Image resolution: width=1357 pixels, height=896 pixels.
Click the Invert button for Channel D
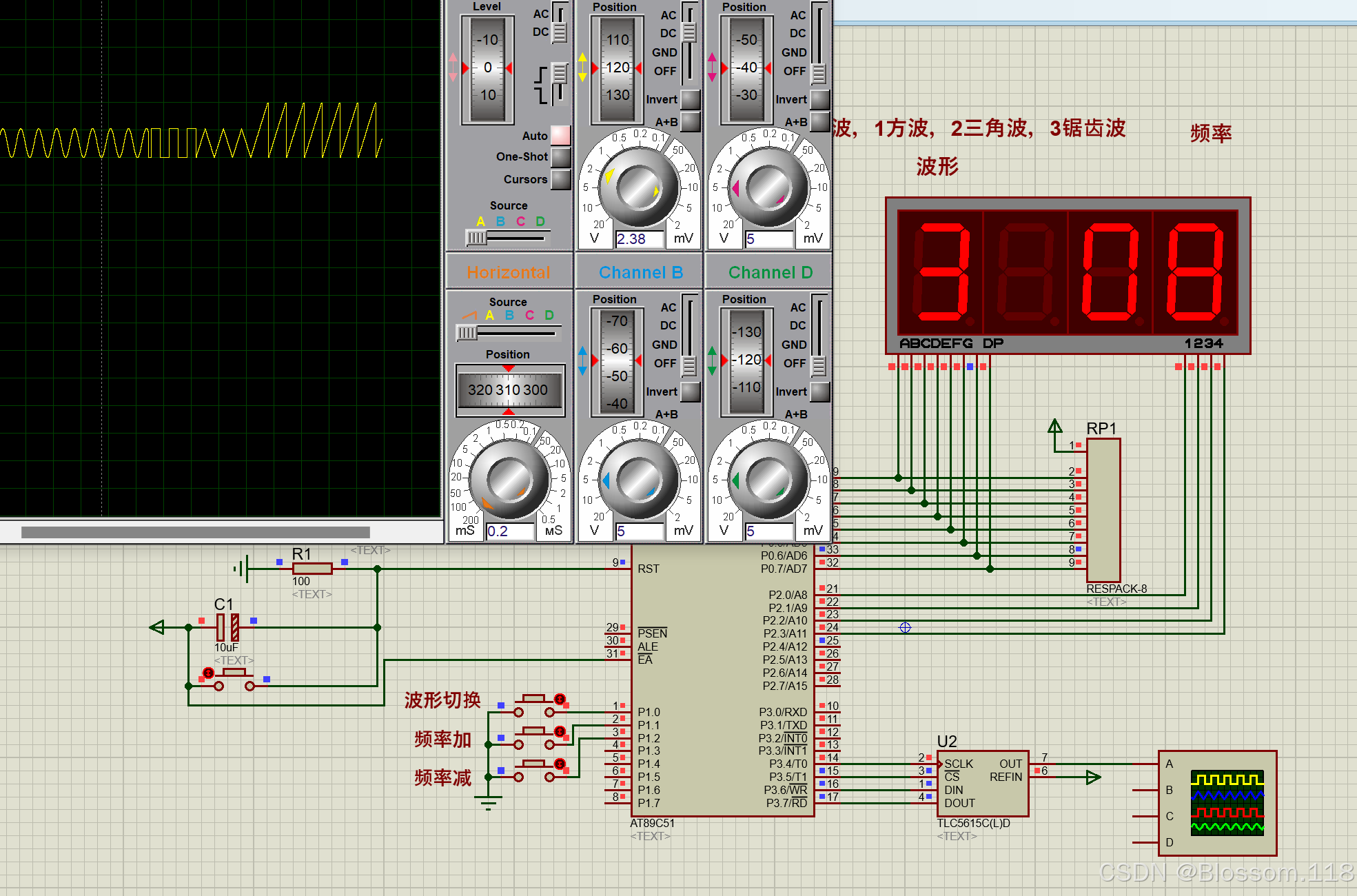[819, 391]
